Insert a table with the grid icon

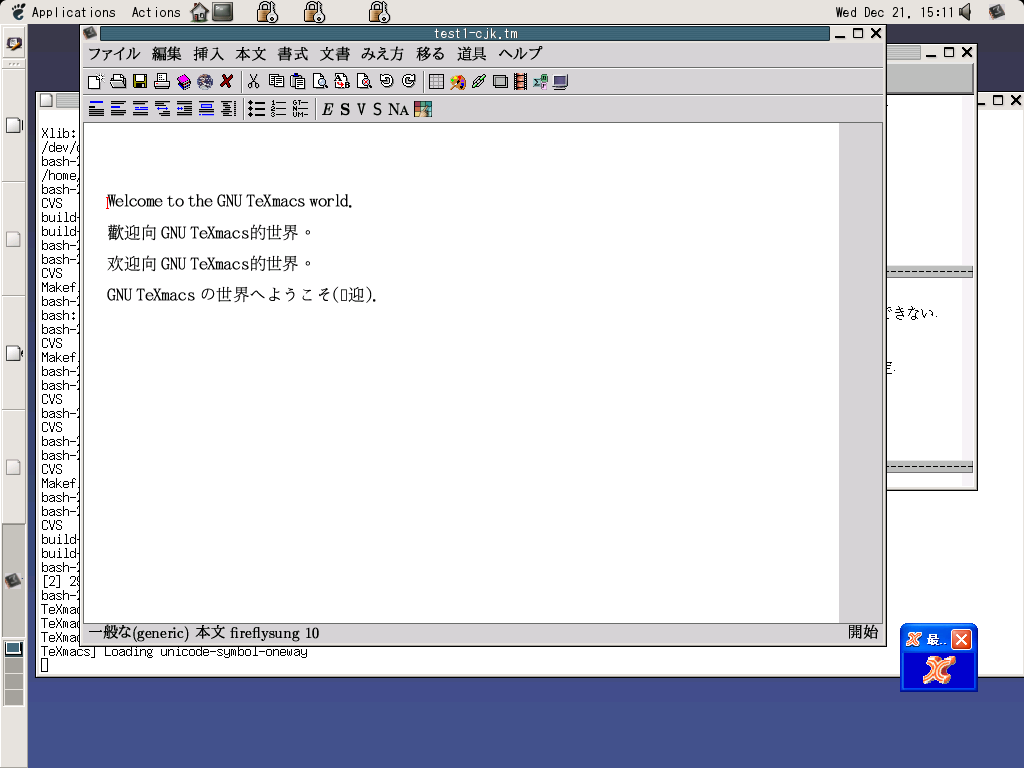click(436, 82)
